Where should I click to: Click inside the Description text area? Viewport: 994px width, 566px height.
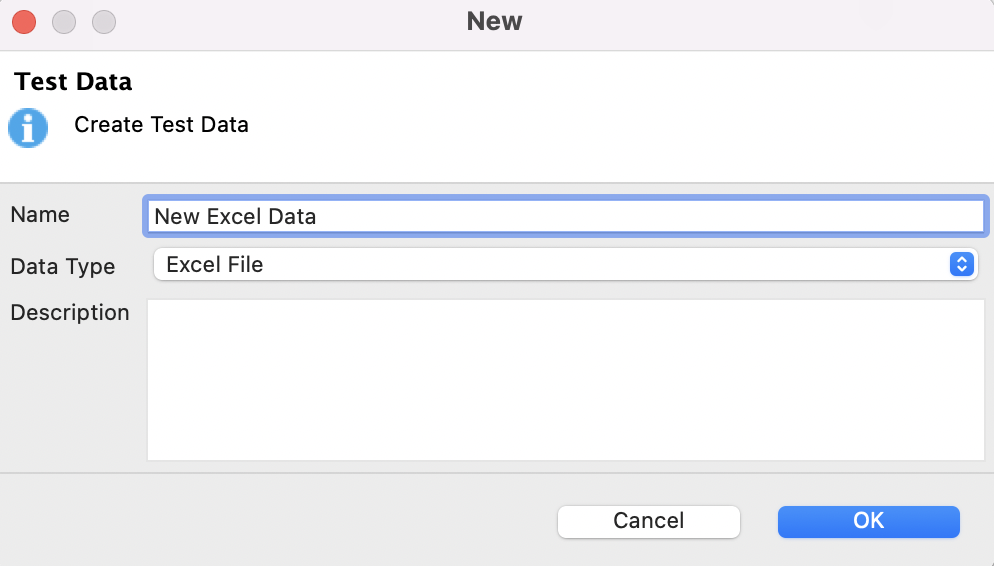point(565,380)
